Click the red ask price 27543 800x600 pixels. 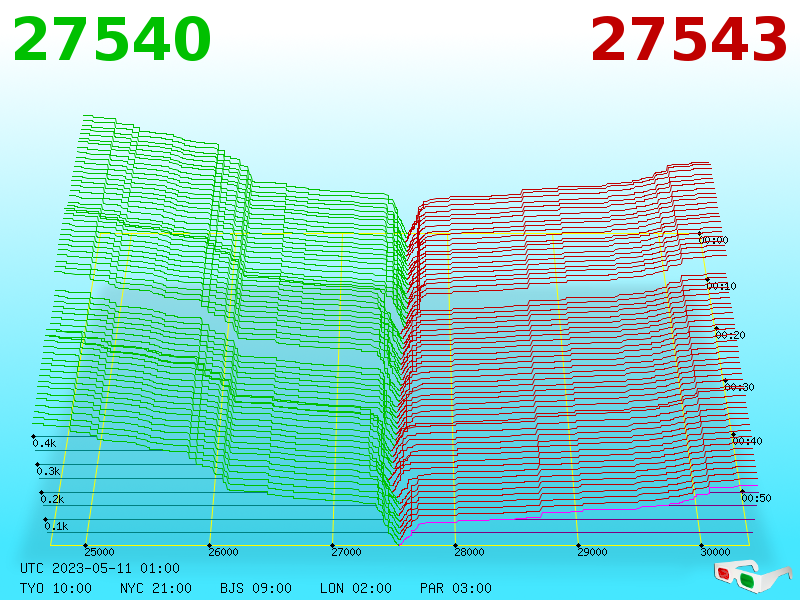pos(689,40)
